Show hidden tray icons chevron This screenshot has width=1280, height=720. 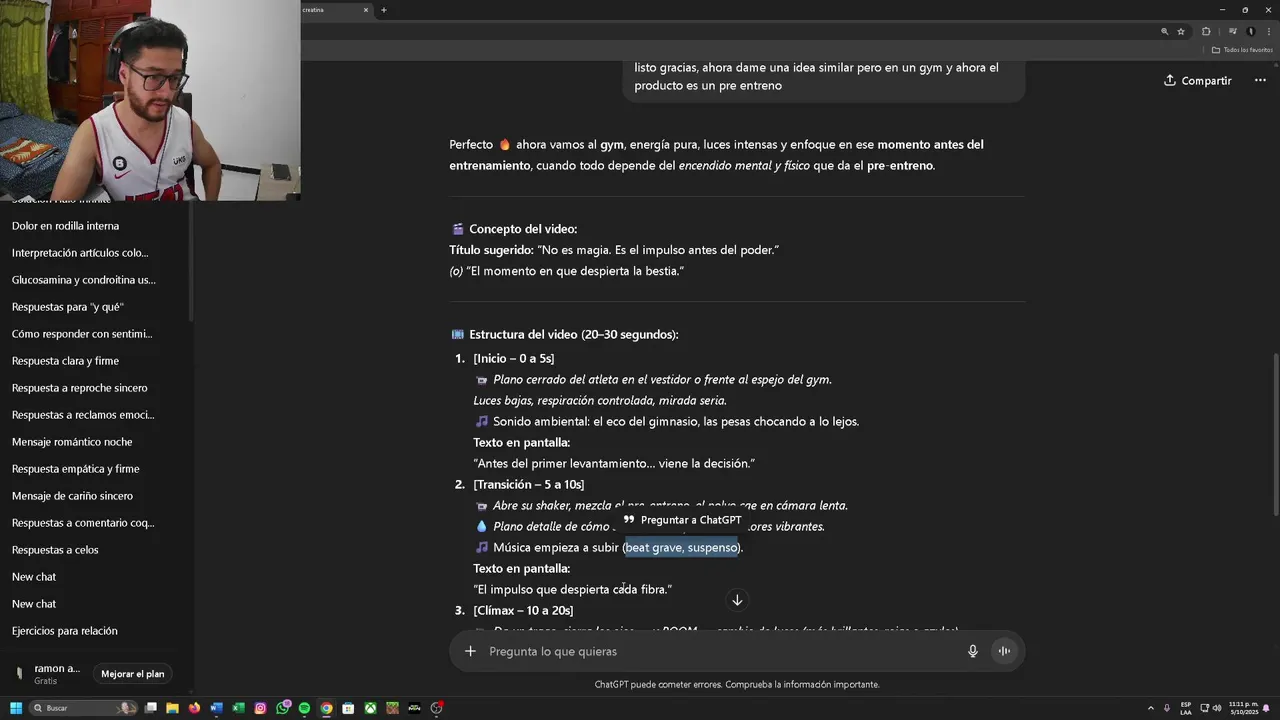(x=1152, y=708)
